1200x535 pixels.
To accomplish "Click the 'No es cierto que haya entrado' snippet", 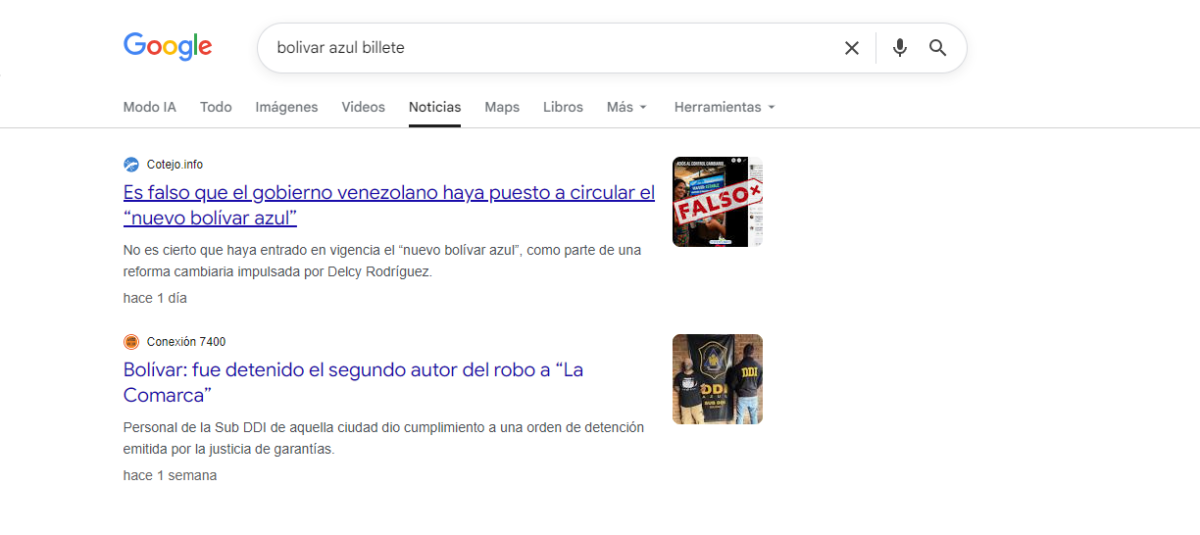I will [x=382, y=261].
